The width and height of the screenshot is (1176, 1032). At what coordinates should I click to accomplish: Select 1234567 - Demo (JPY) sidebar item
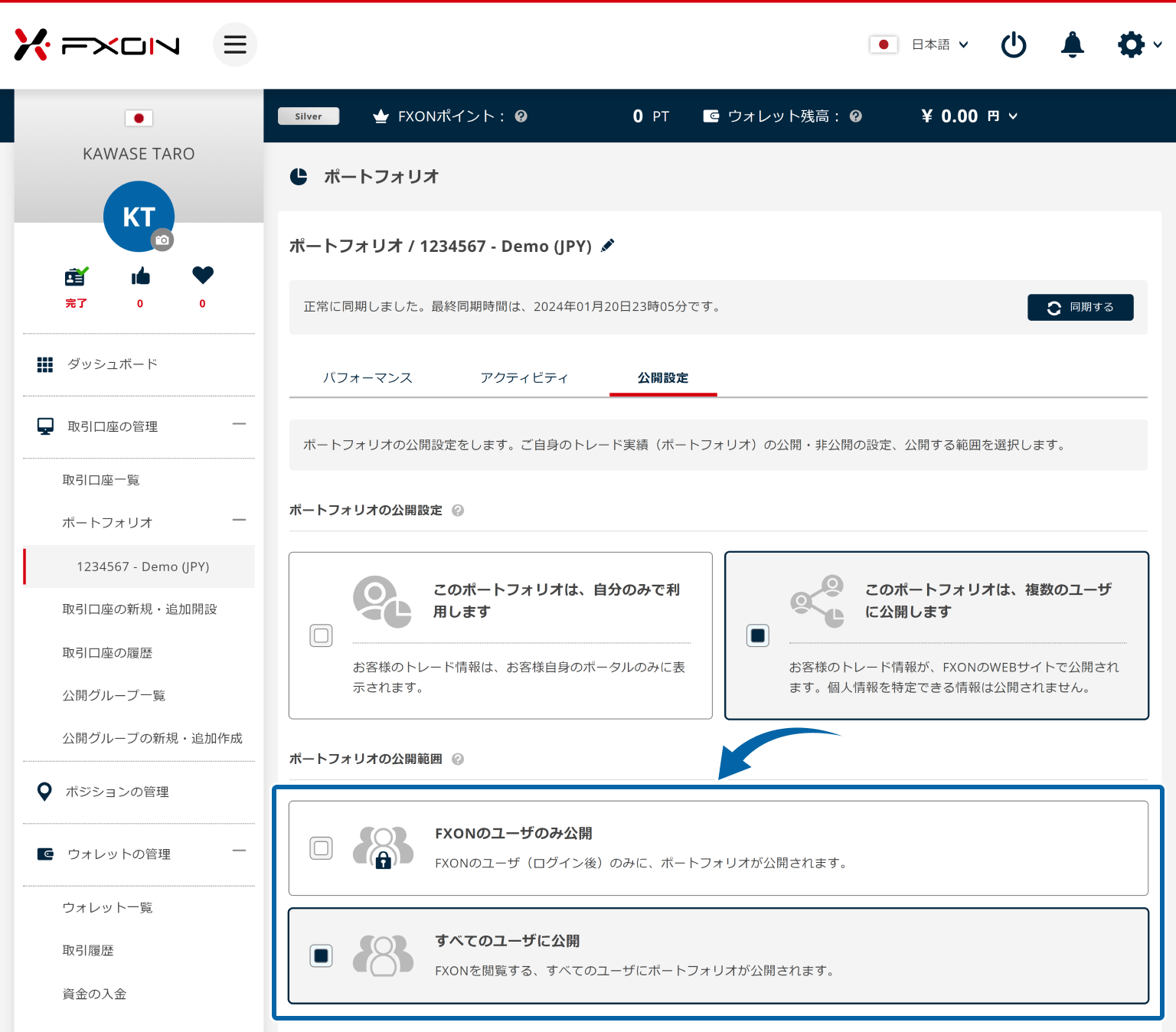pyautogui.click(x=139, y=567)
